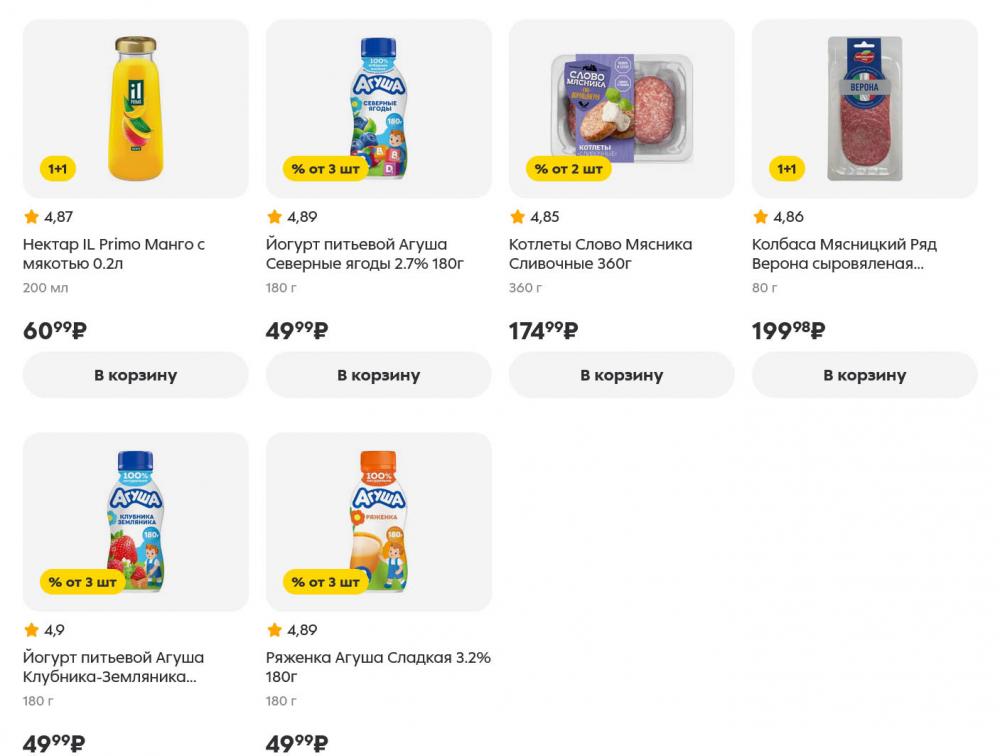Add Верона sausage to cart
Viewport: 1000px width, 756px height.
864,375
